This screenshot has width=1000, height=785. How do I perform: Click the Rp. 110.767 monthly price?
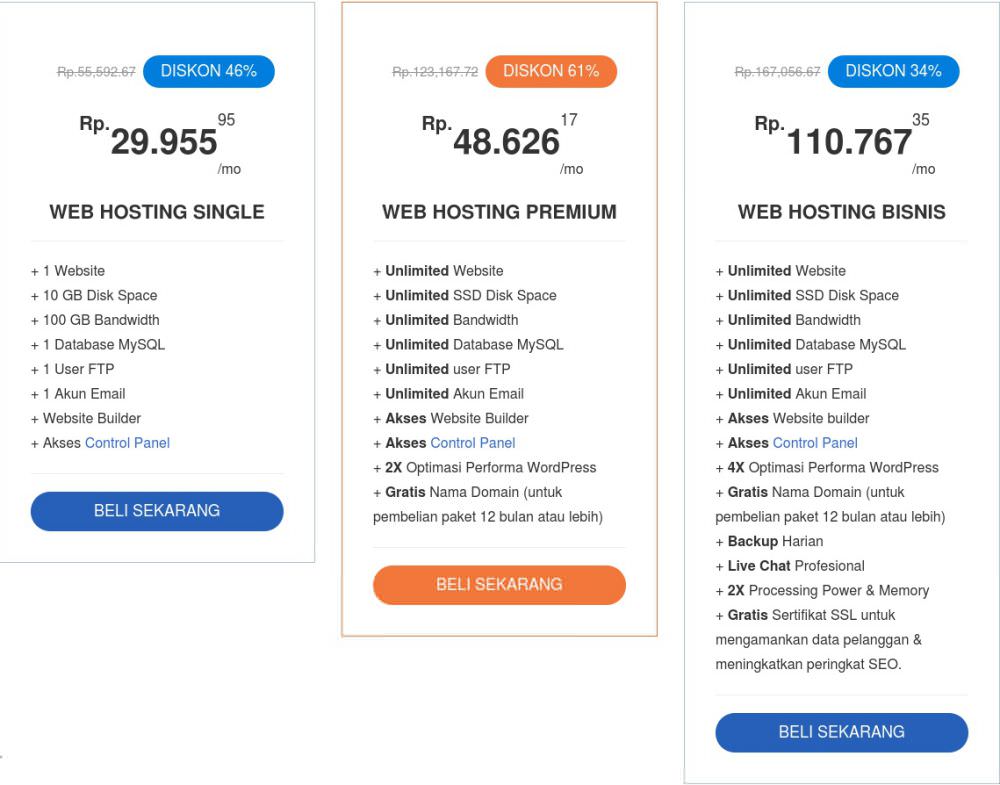pyautogui.click(x=848, y=142)
